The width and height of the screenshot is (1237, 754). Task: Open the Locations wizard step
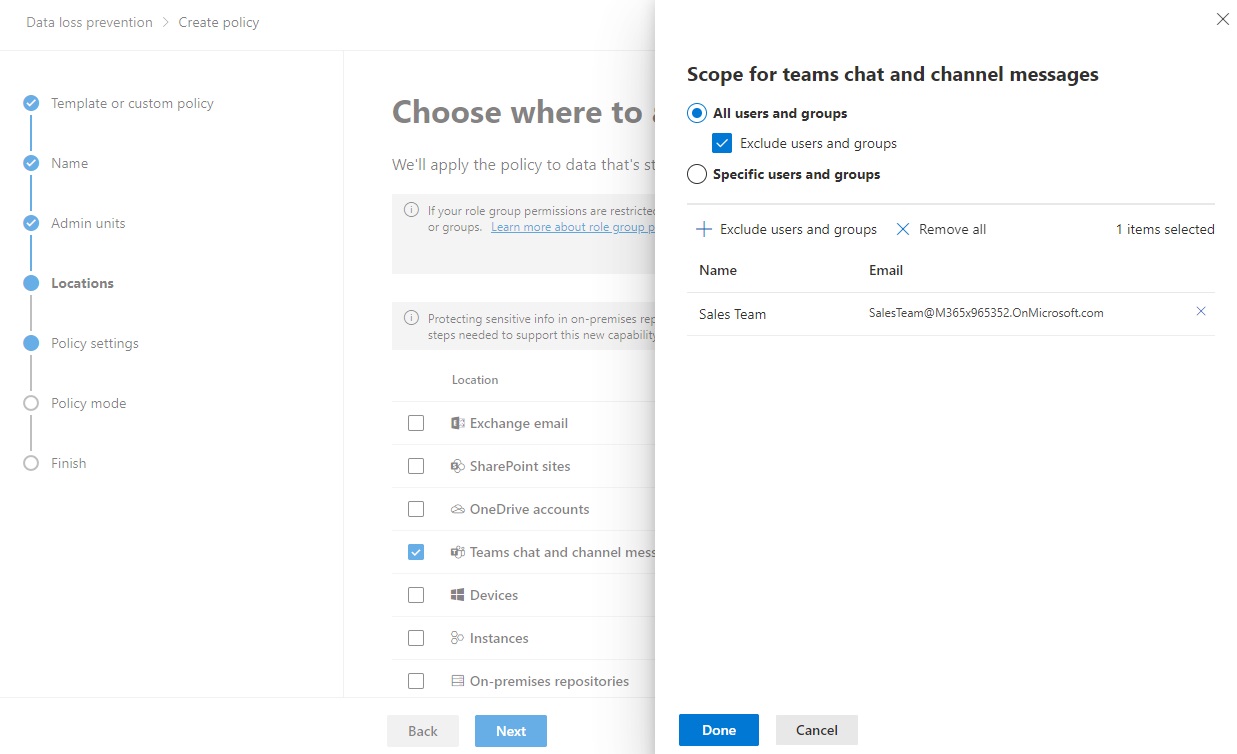tap(82, 283)
